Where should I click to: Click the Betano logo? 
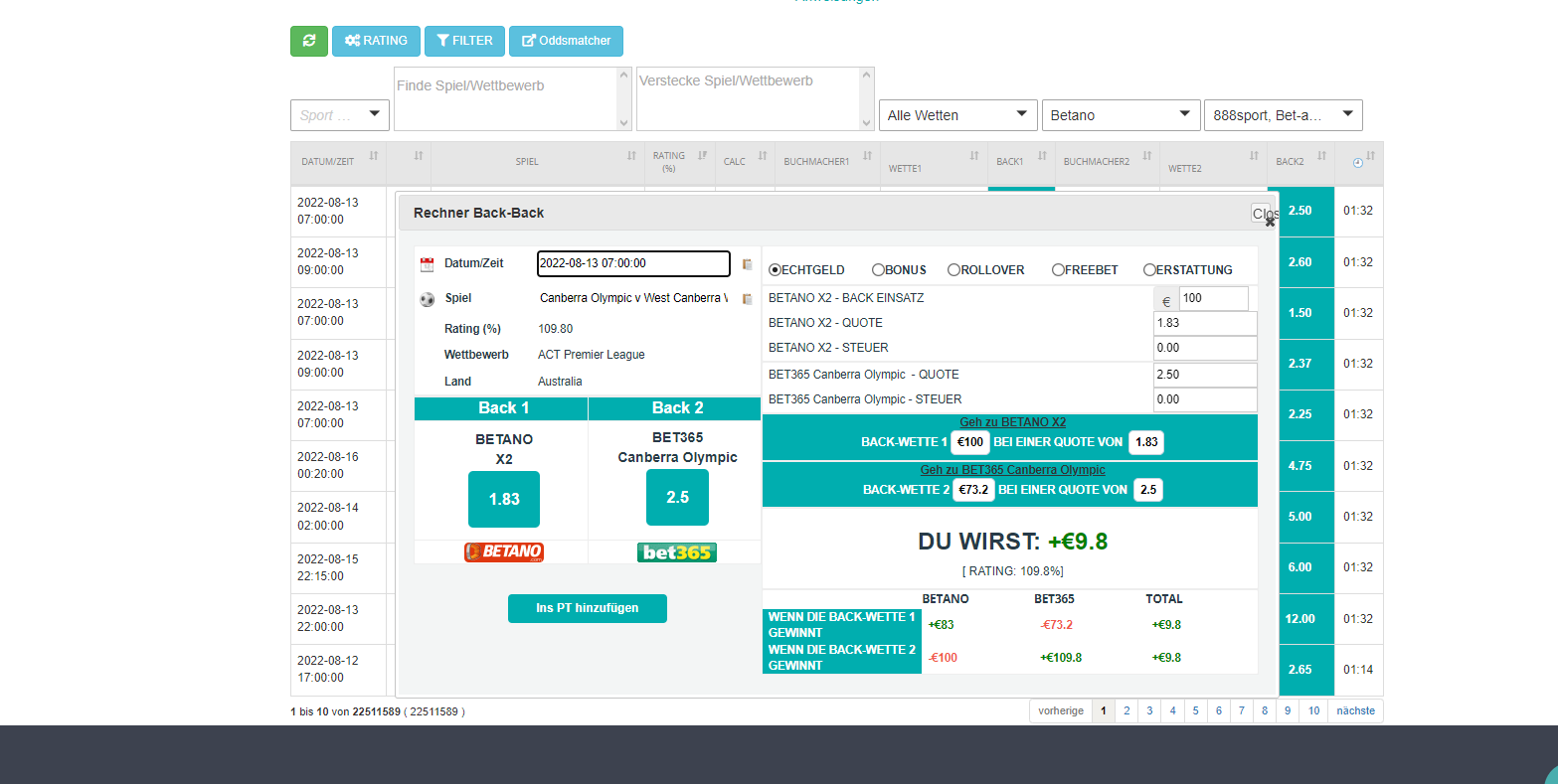tap(504, 552)
